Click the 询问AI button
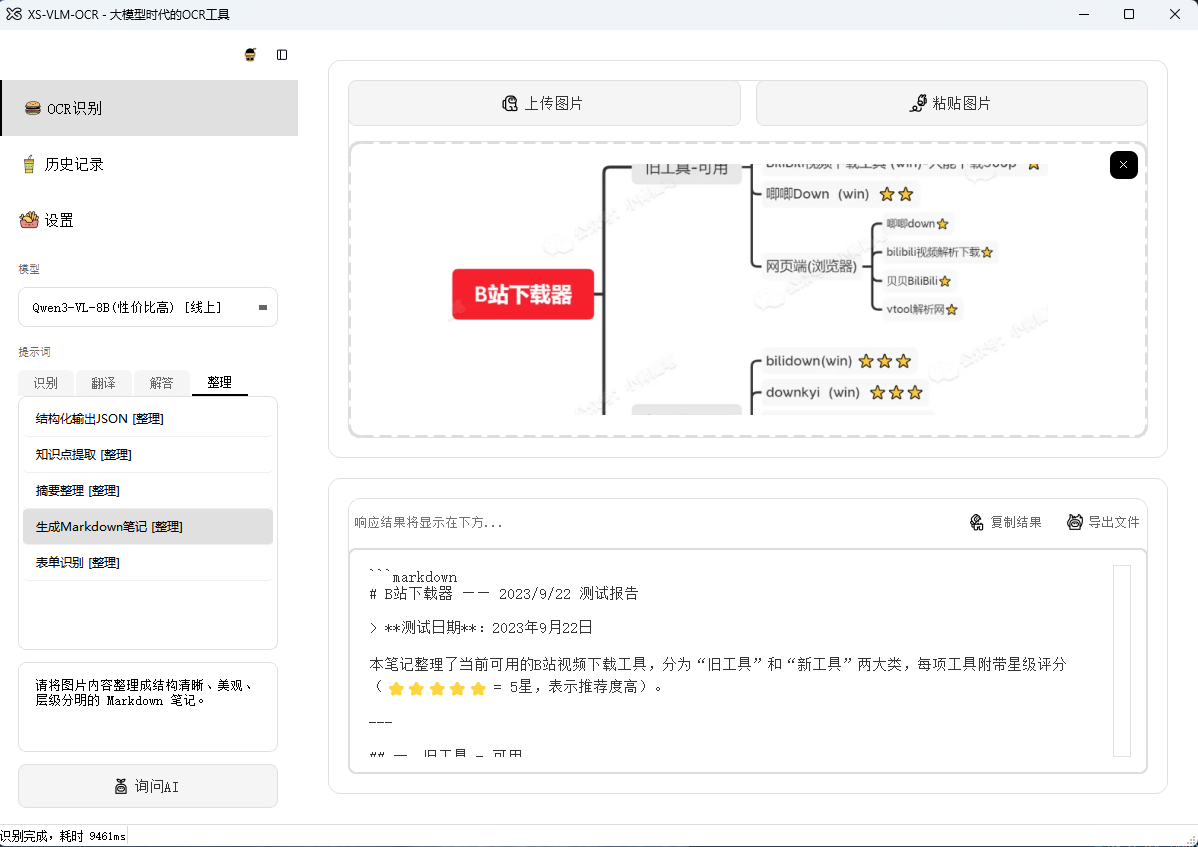 tap(148, 786)
